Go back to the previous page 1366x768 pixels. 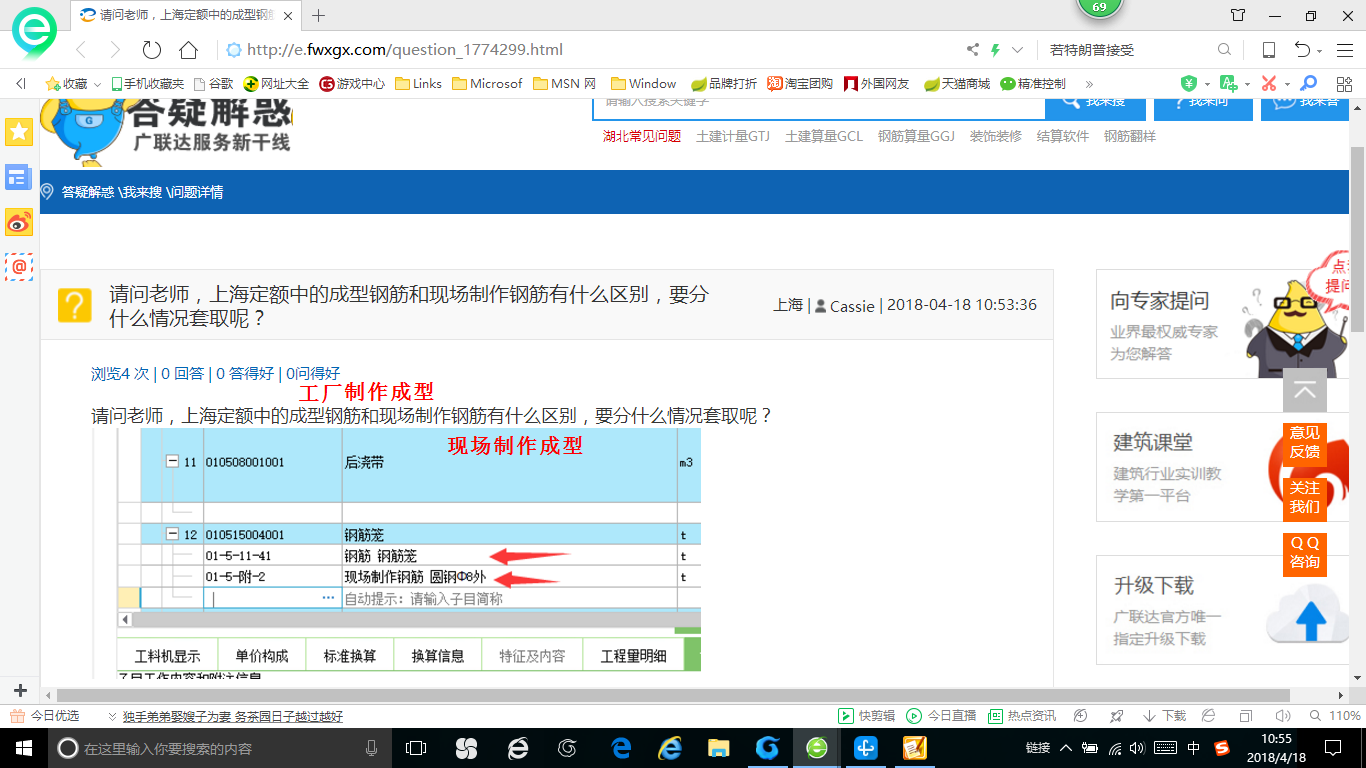[81, 50]
